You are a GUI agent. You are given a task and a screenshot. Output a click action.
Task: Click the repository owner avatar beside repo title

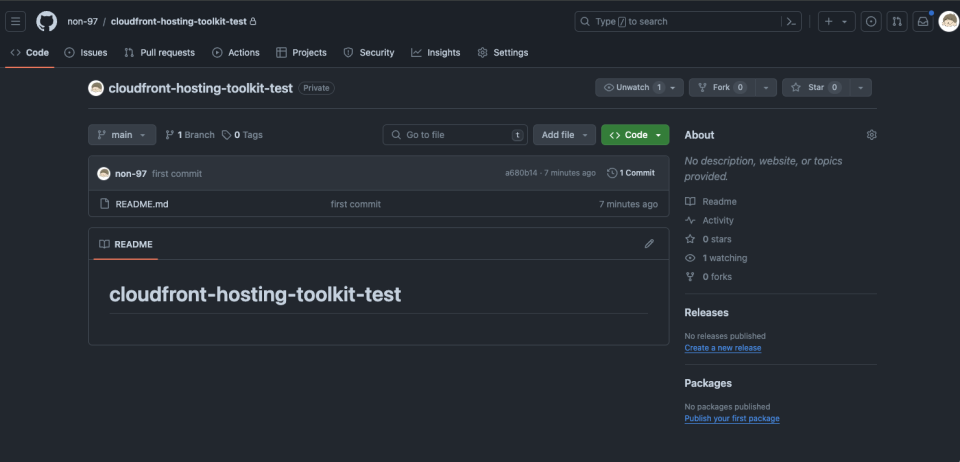pos(96,88)
